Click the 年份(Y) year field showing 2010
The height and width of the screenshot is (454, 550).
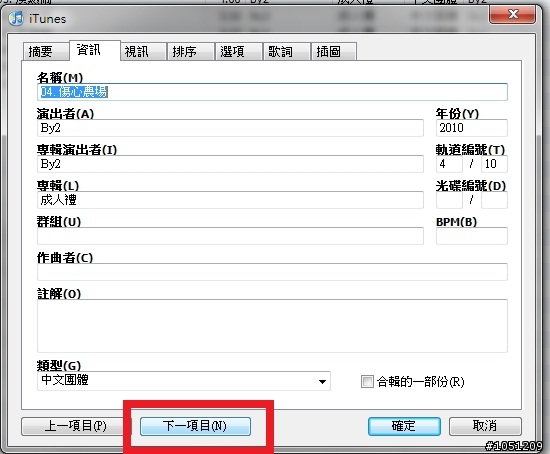pos(471,128)
